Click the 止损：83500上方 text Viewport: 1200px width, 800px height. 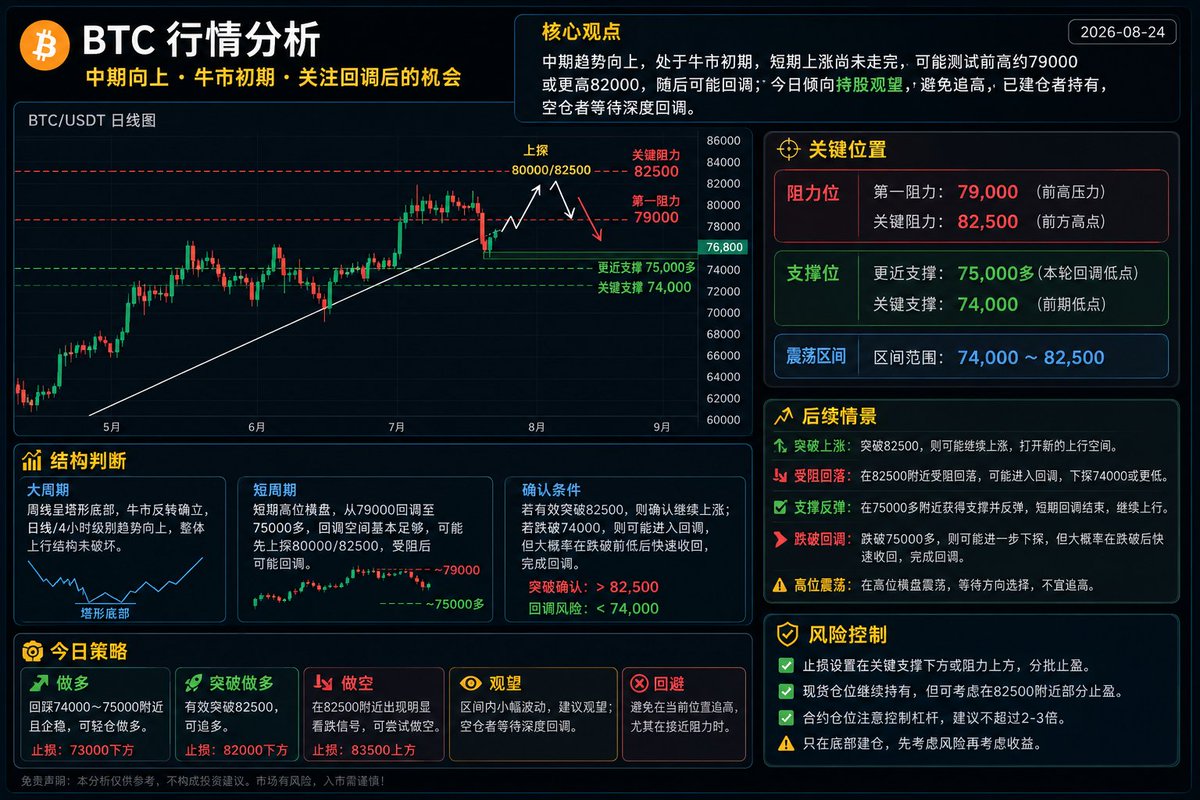click(x=366, y=750)
